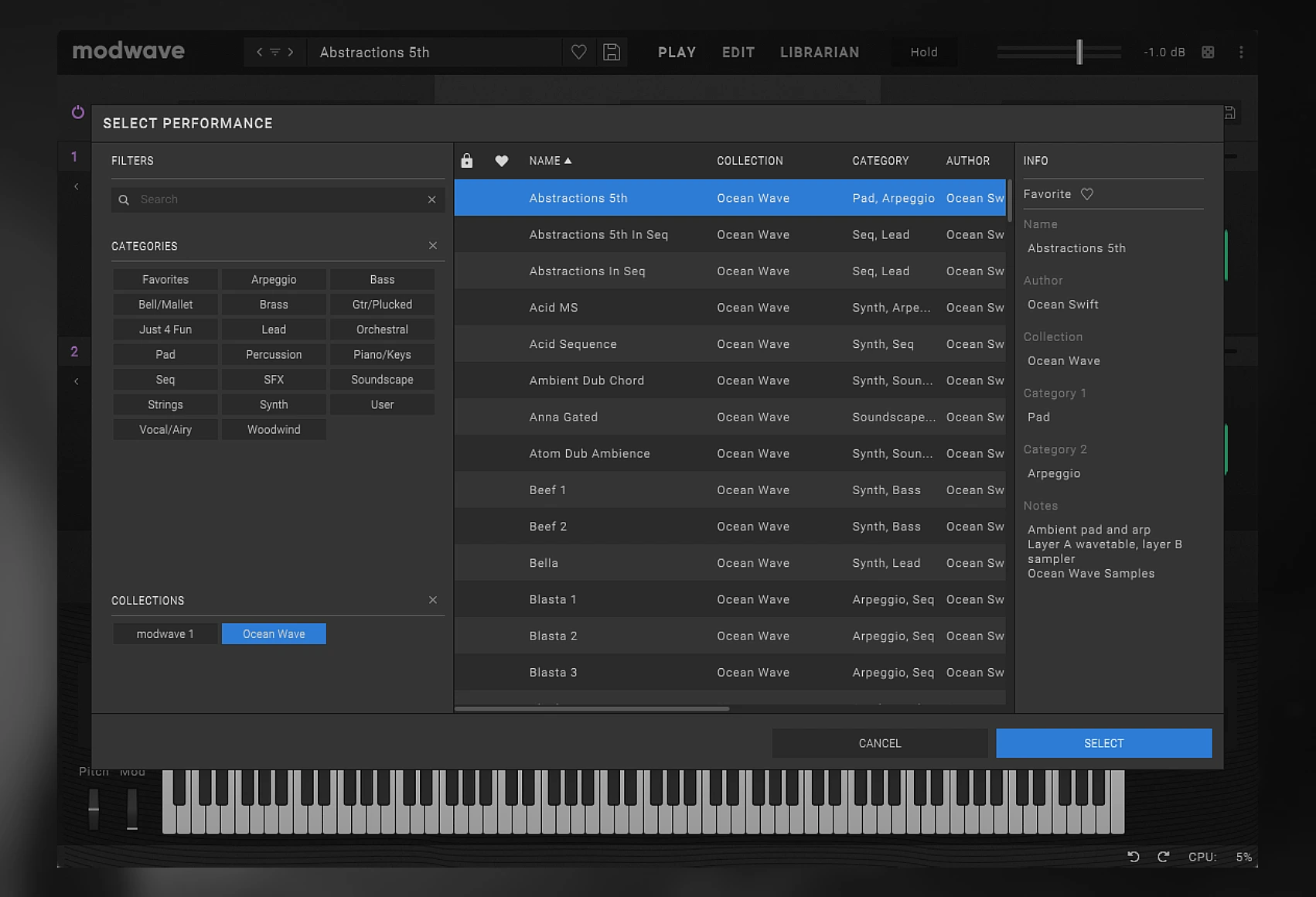
Task: Click the -1.0 dB volume value
Action: [x=1164, y=52]
